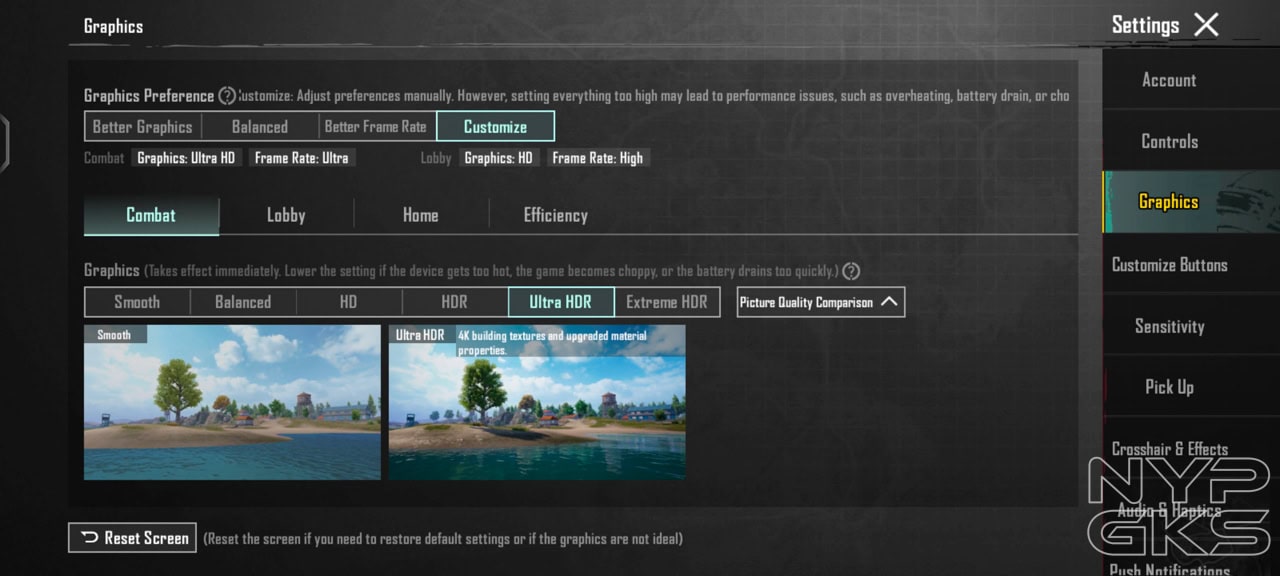Open Graphics Preference help question mark
Image resolution: width=1280 pixels, height=576 pixels.
pyautogui.click(x=227, y=96)
